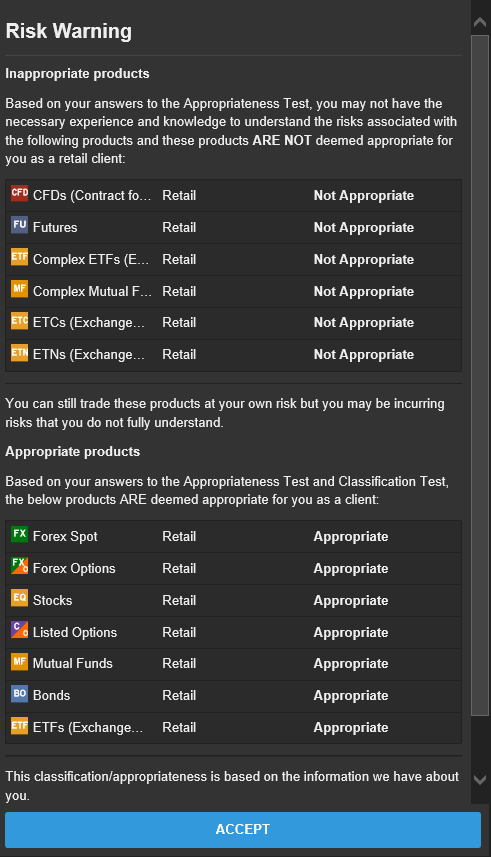Select the Stocks row label
Image resolution: width=491 pixels, height=857 pixels.
[x=52, y=600]
